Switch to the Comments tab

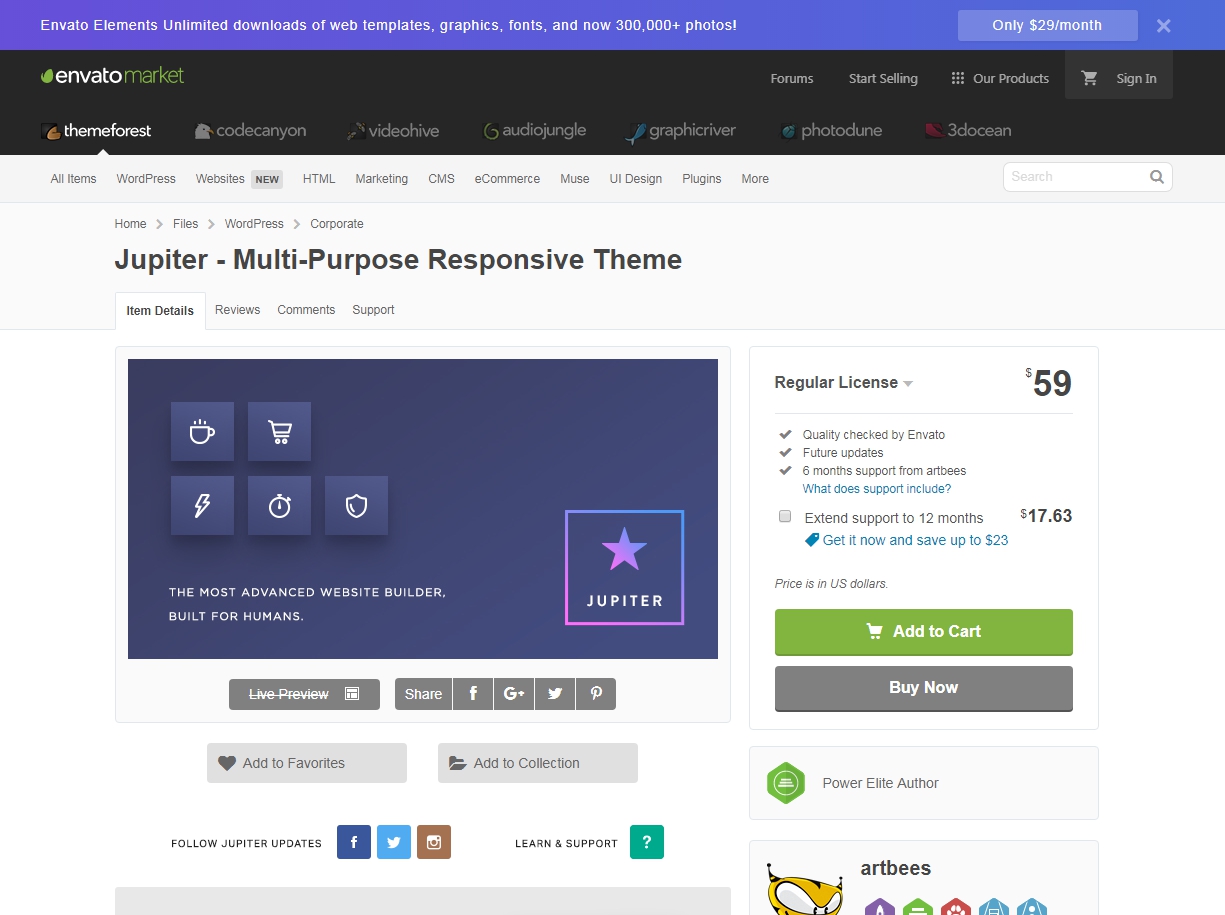306,310
